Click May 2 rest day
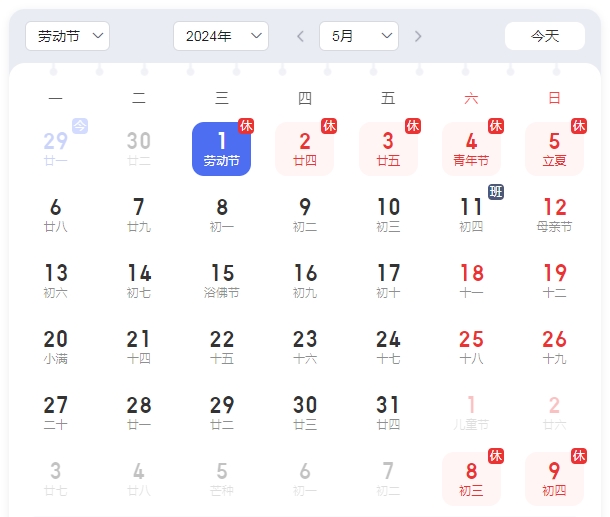 305,149
